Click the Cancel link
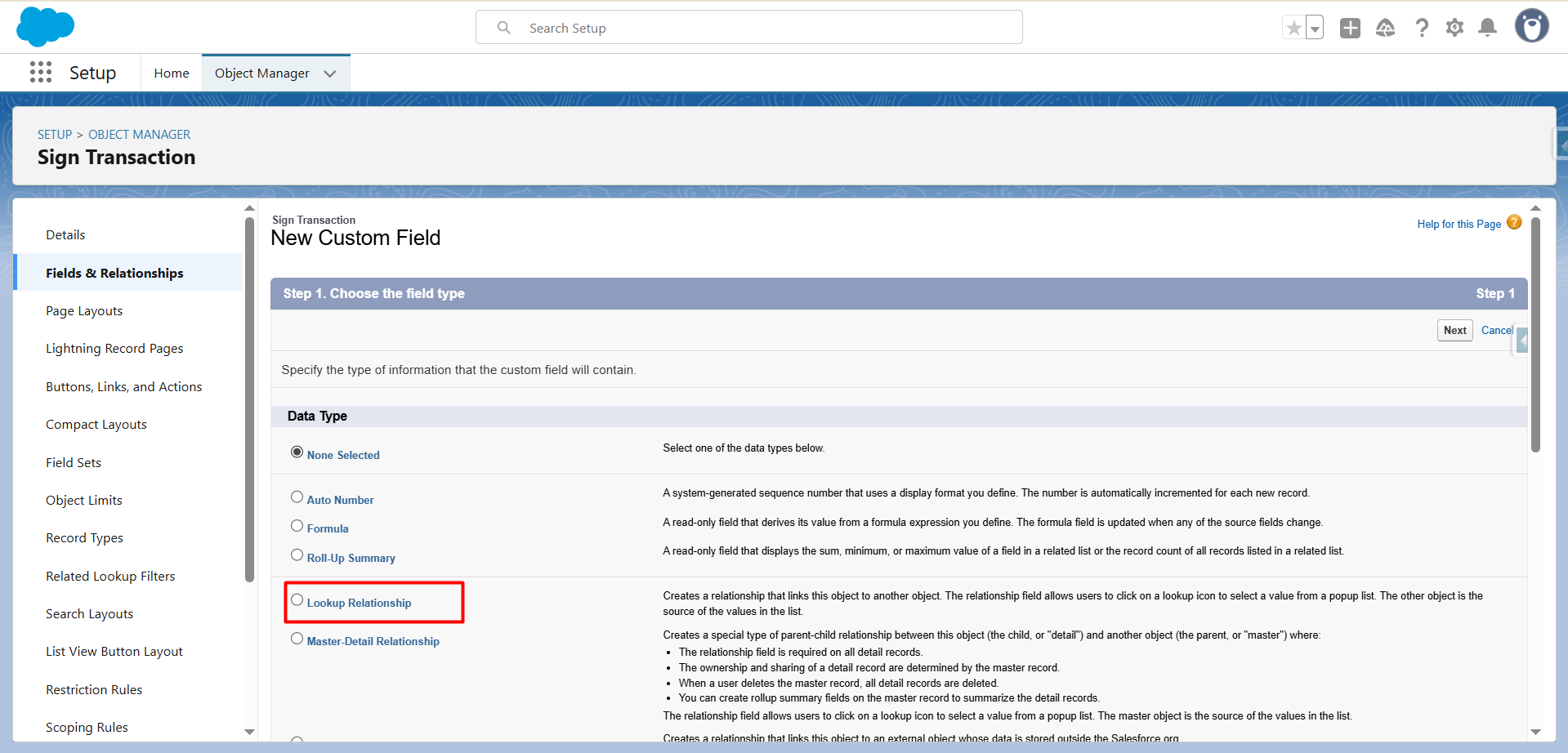 coord(1497,331)
